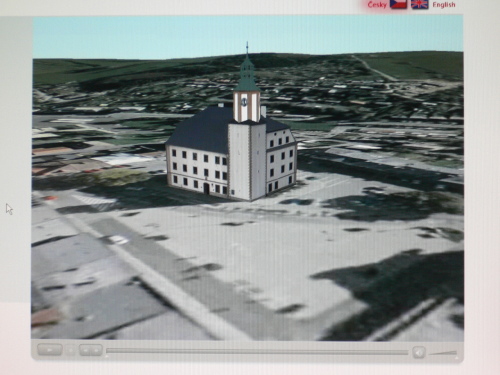This screenshot has height=375, width=500.
Task: Step the video forward one frame
Action: pos(97,350)
